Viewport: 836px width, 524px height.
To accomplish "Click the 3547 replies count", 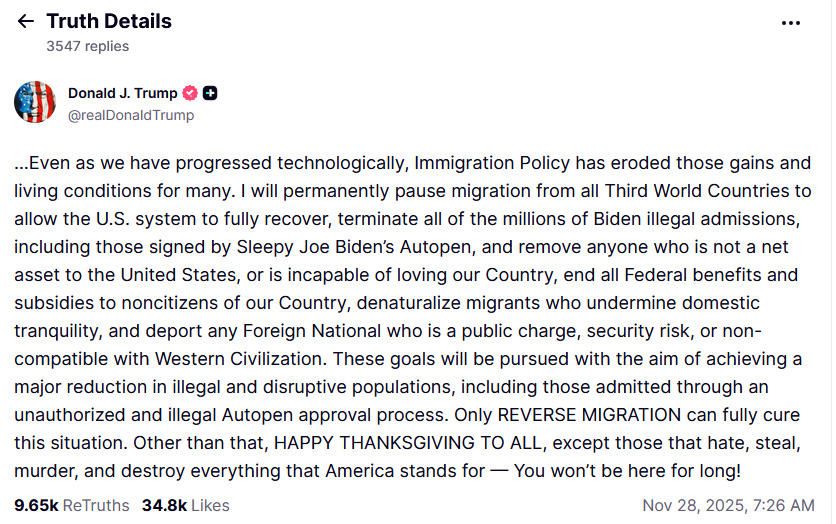I will (x=87, y=46).
